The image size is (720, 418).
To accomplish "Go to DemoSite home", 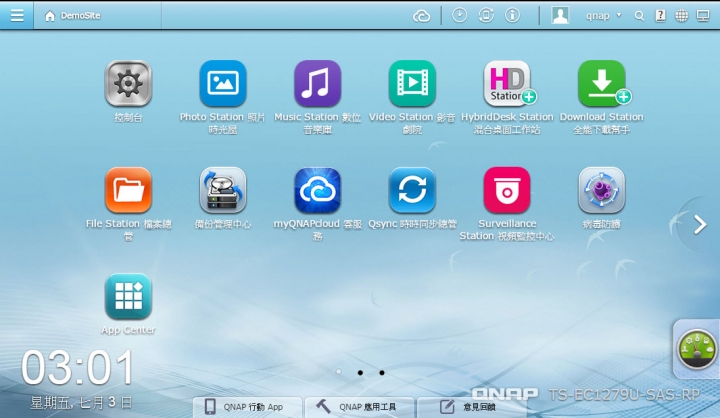I will point(72,16).
